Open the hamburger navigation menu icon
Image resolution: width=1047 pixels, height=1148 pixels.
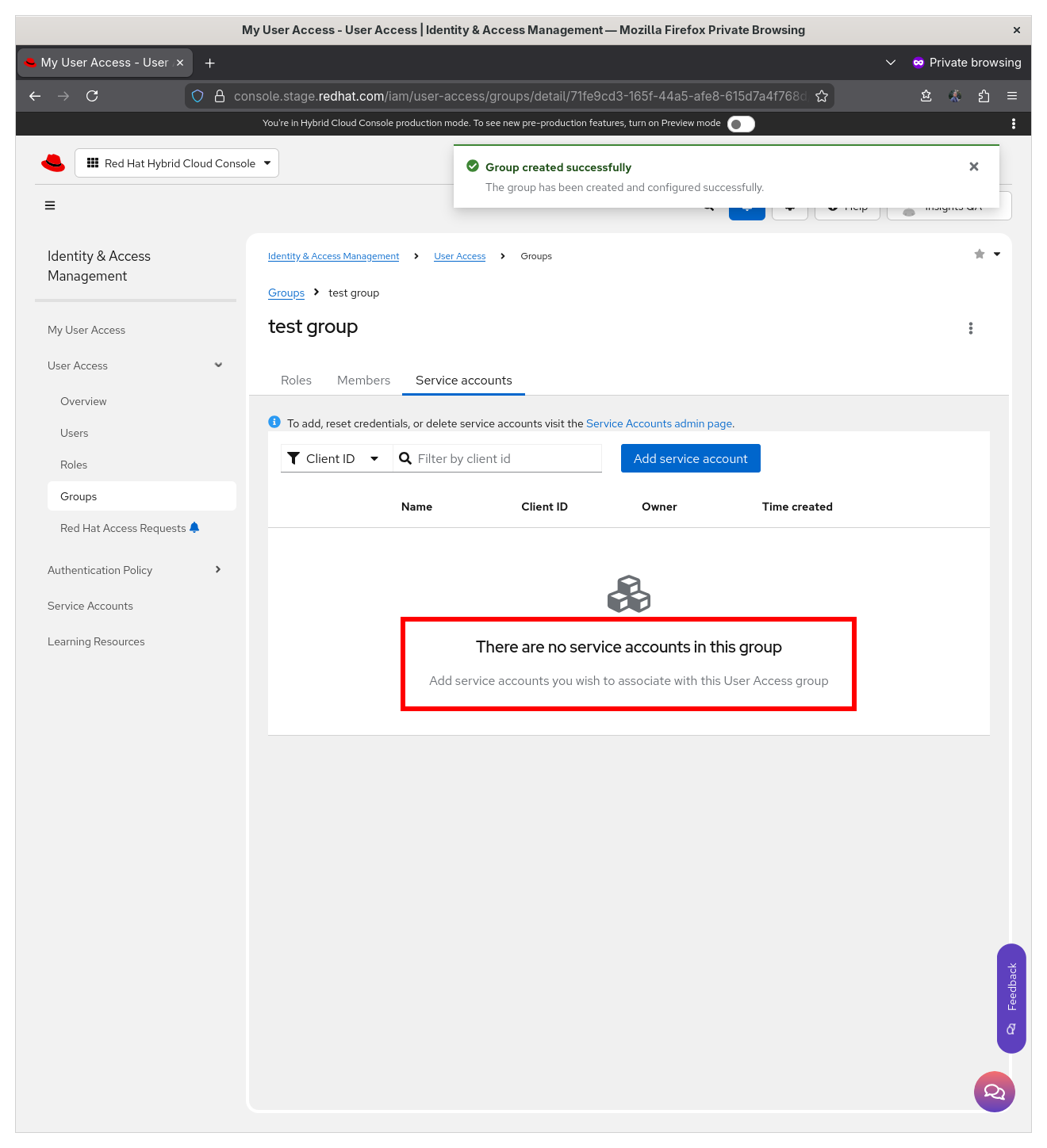[x=50, y=205]
